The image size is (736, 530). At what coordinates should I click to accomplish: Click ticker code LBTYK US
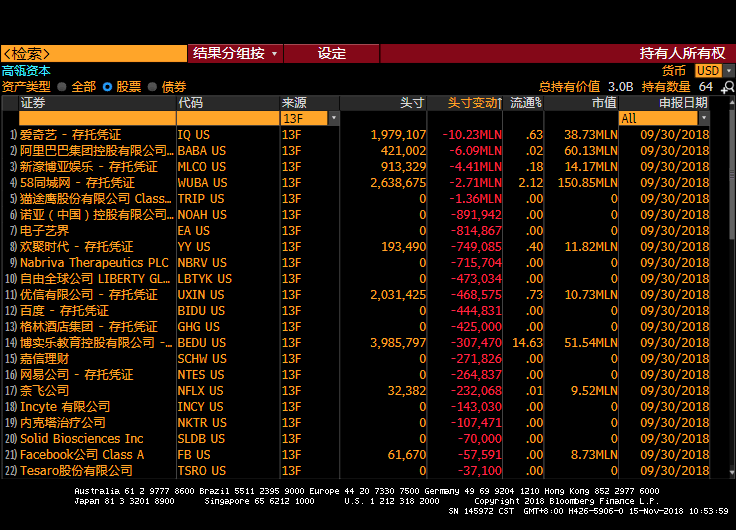pos(205,278)
